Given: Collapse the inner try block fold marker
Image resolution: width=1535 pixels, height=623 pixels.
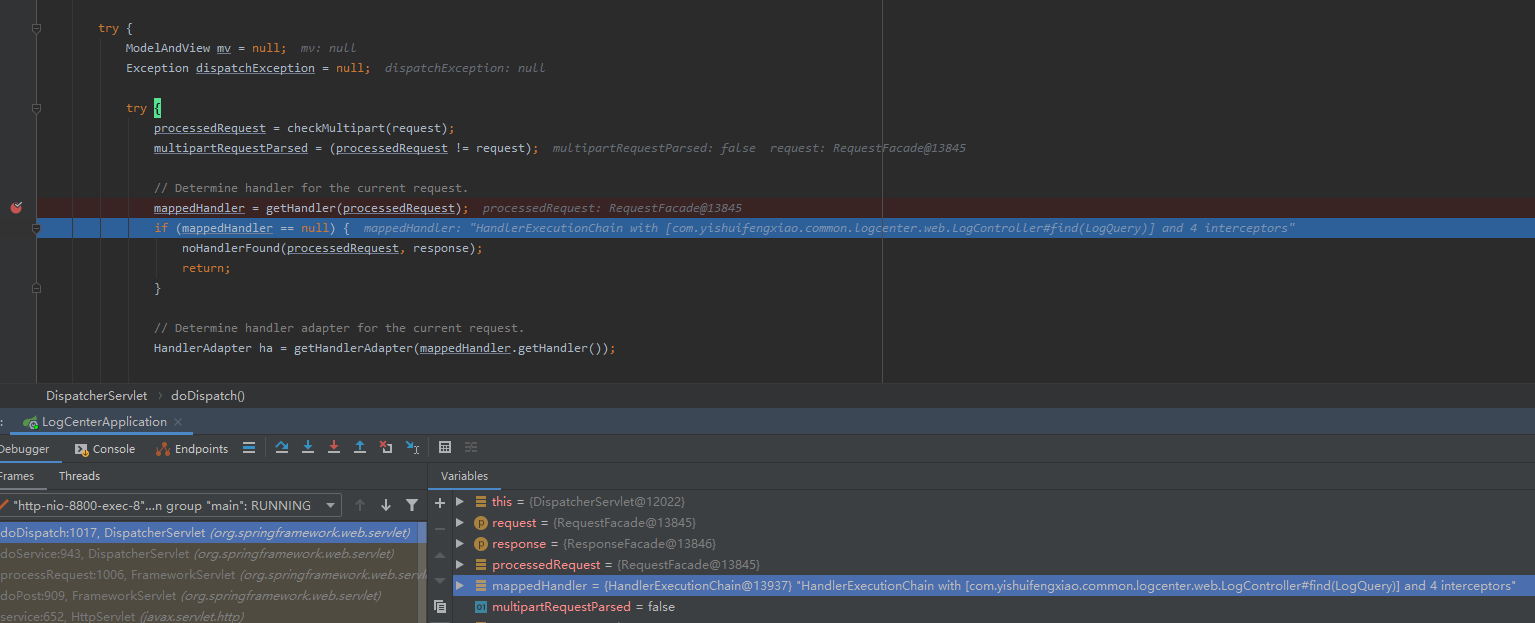Looking at the screenshot, I should coord(36,108).
